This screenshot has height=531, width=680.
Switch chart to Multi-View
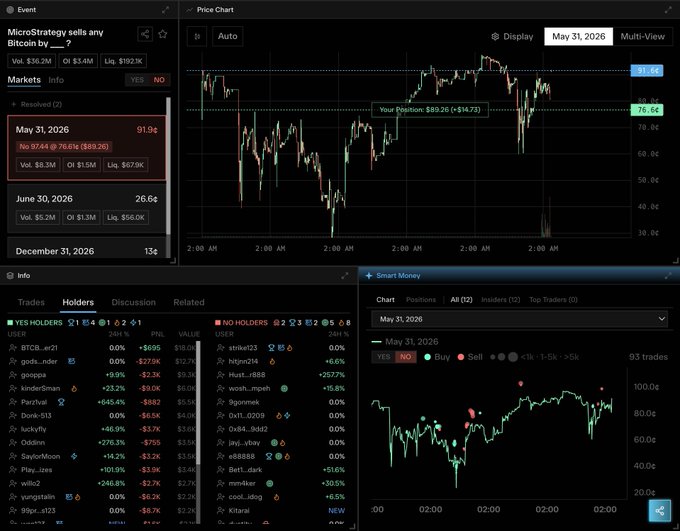[642, 36]
